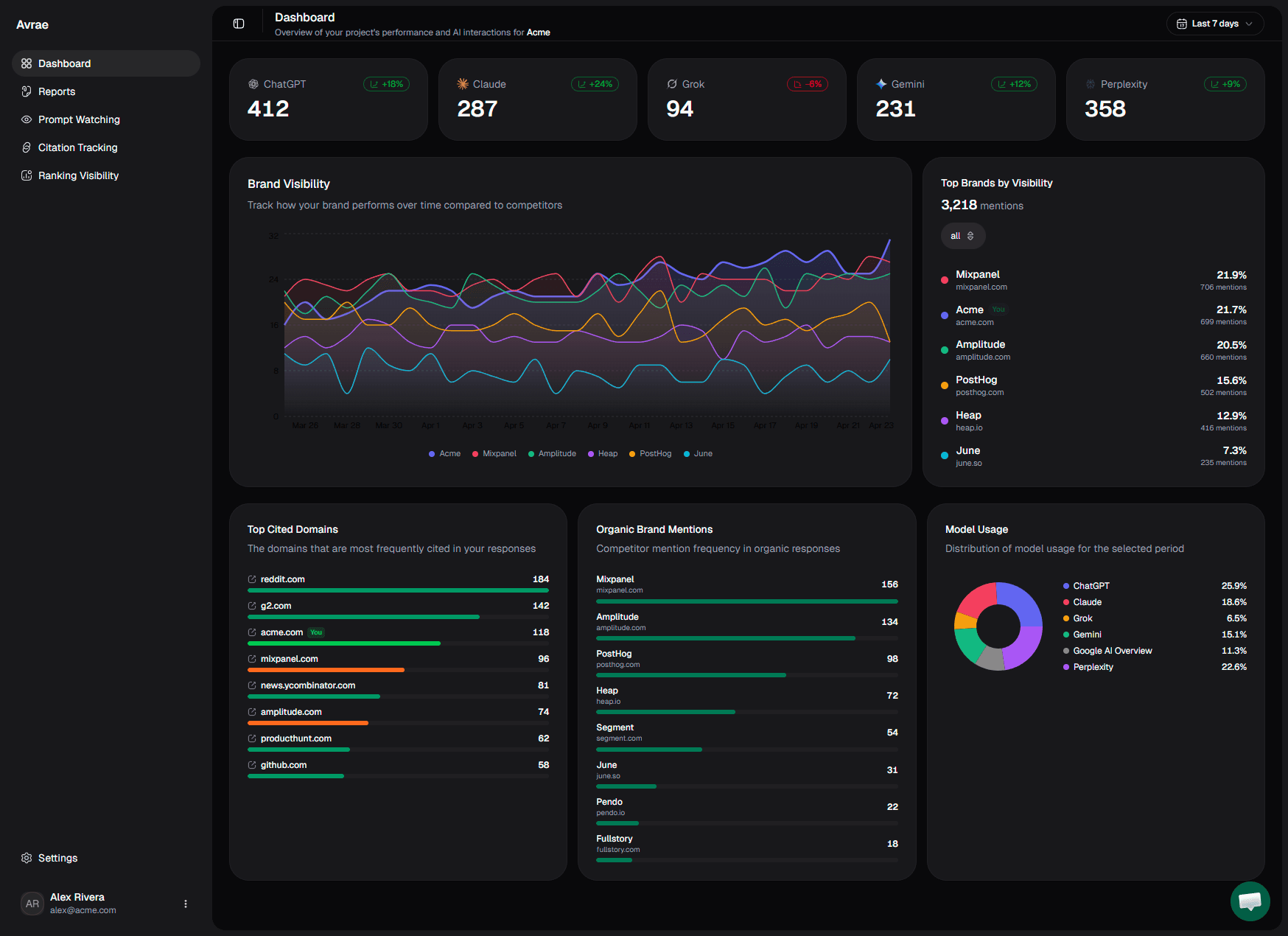Click the Segment mentions progress bar

pyautogui.click(x=747, y=750)
